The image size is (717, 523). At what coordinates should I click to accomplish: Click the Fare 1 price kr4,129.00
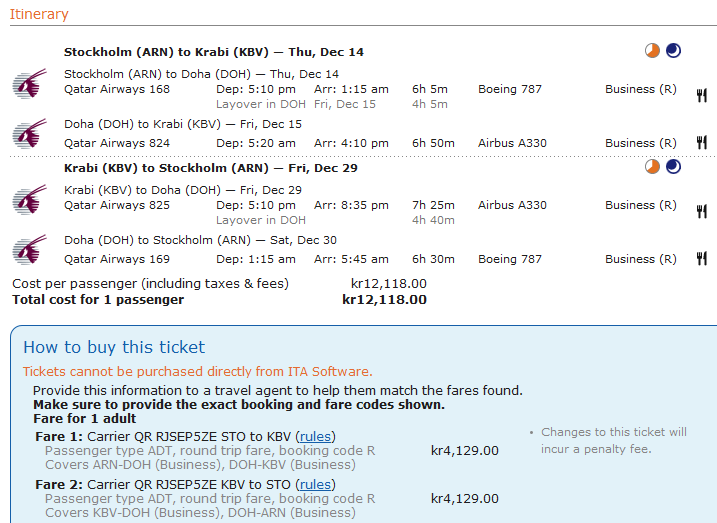(465, 451)
